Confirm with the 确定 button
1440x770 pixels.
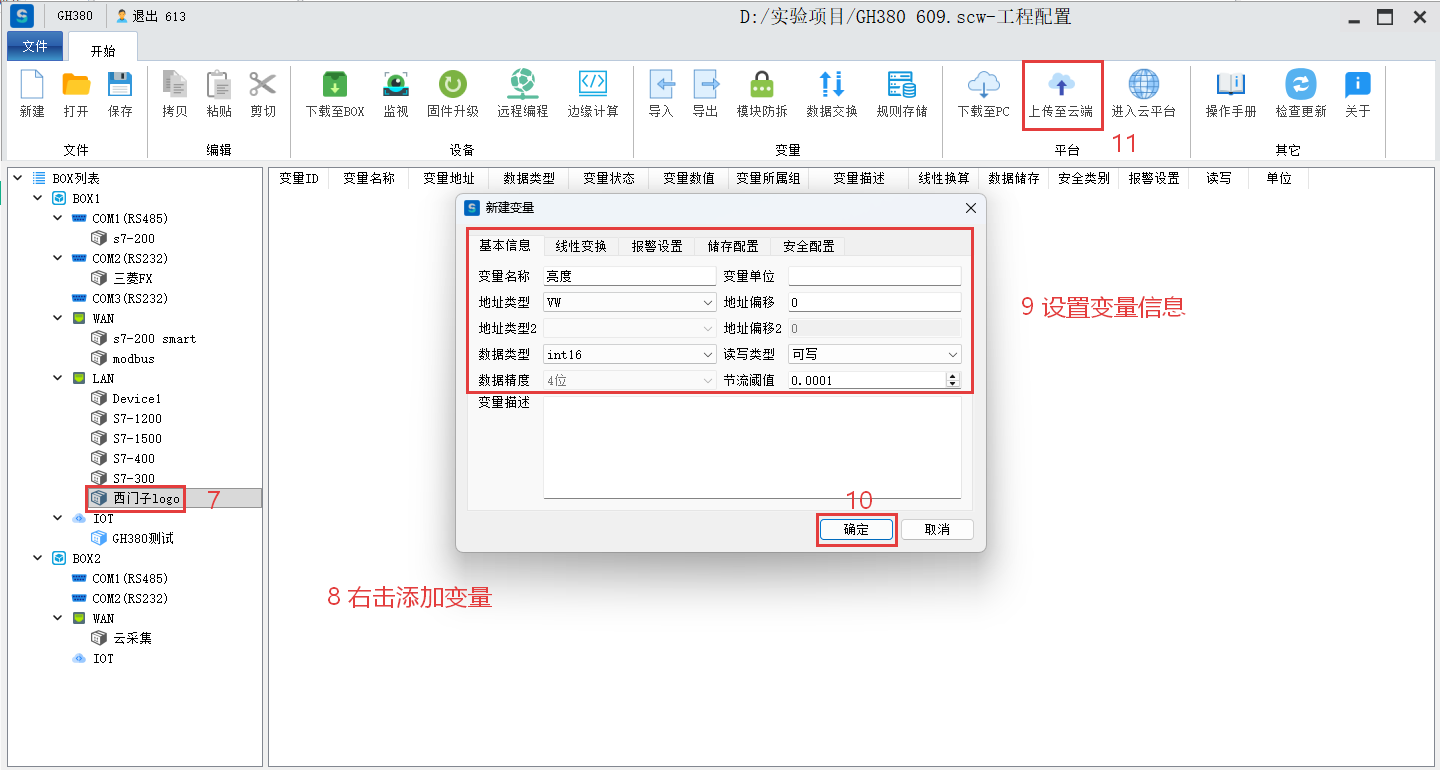[857, 530]
